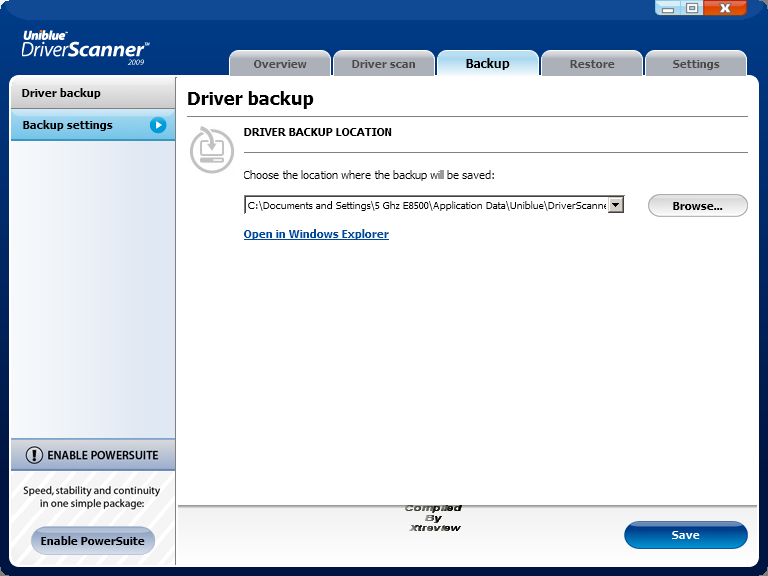
Task: Click the blue arrow beside Backup settings
Action: coord(158,125)
